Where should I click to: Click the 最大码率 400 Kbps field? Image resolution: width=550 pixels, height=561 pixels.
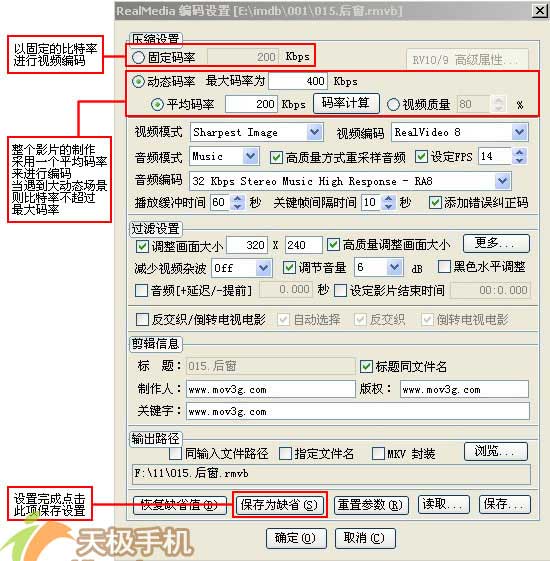click(298, 81)
